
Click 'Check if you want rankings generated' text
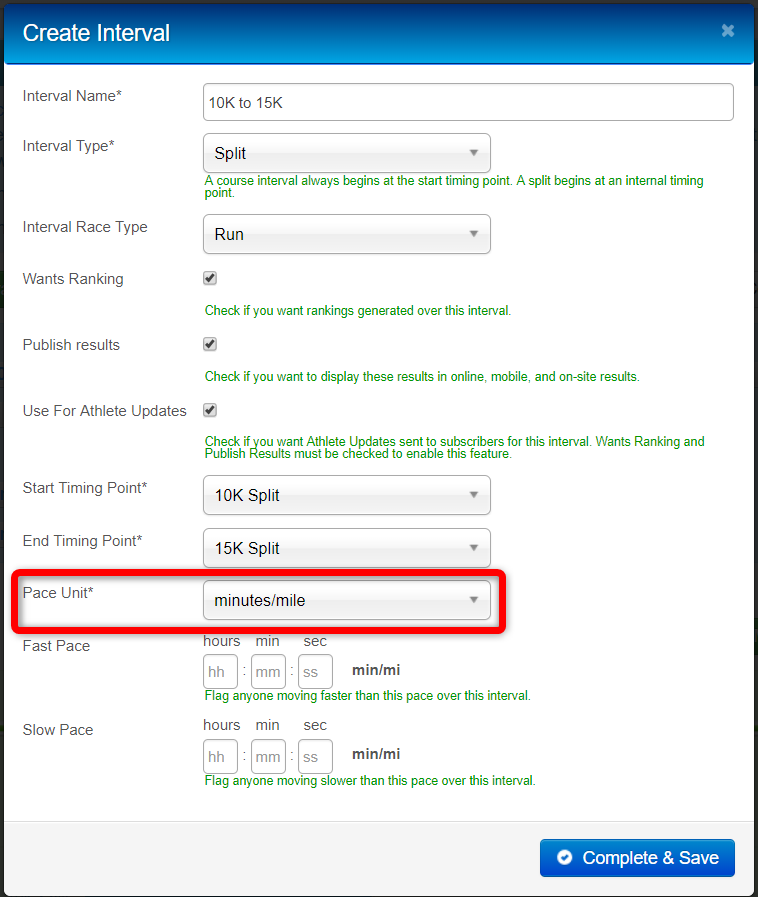coord(358,311)
